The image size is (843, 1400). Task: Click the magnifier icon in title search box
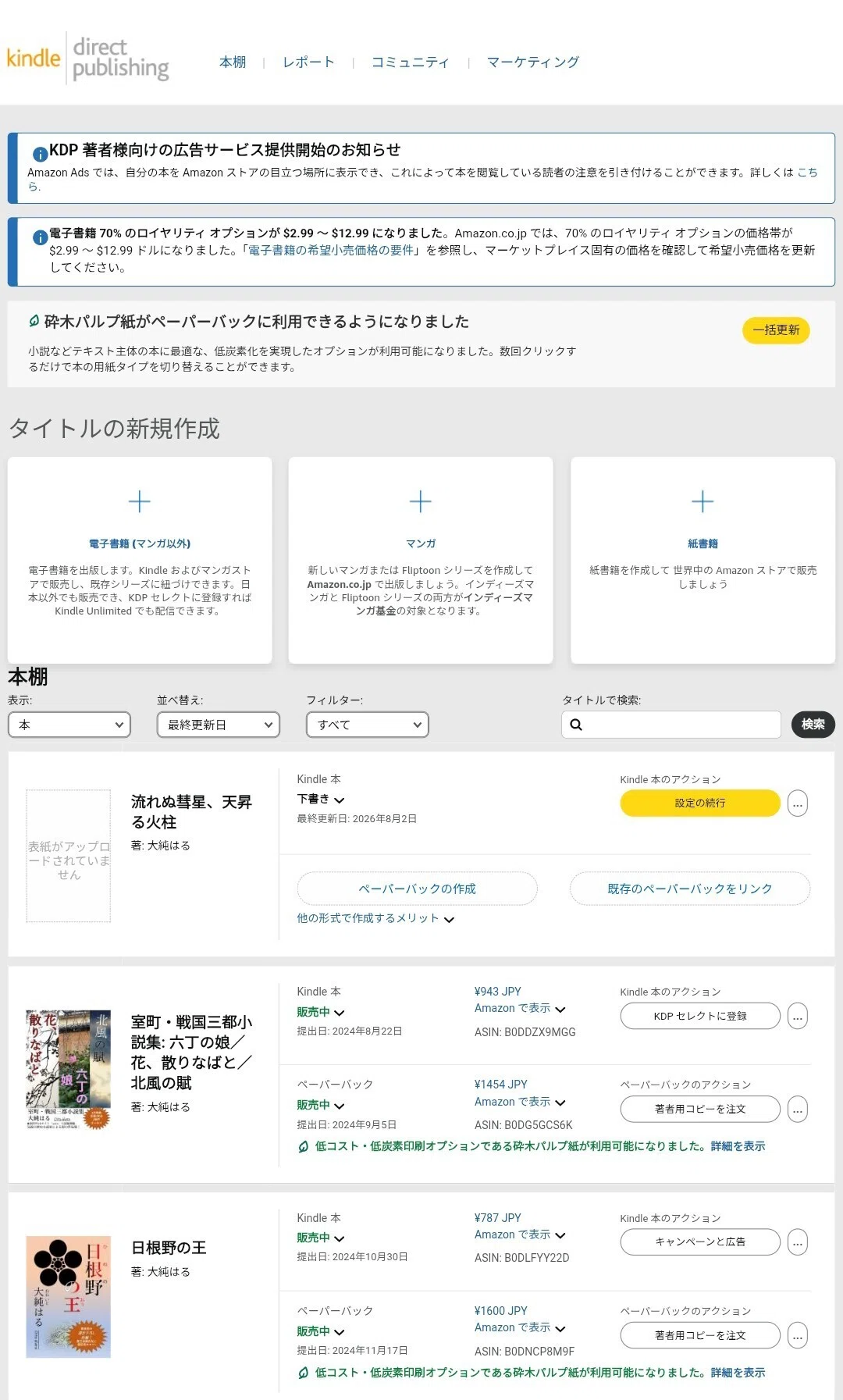click(x=576, y=725)
